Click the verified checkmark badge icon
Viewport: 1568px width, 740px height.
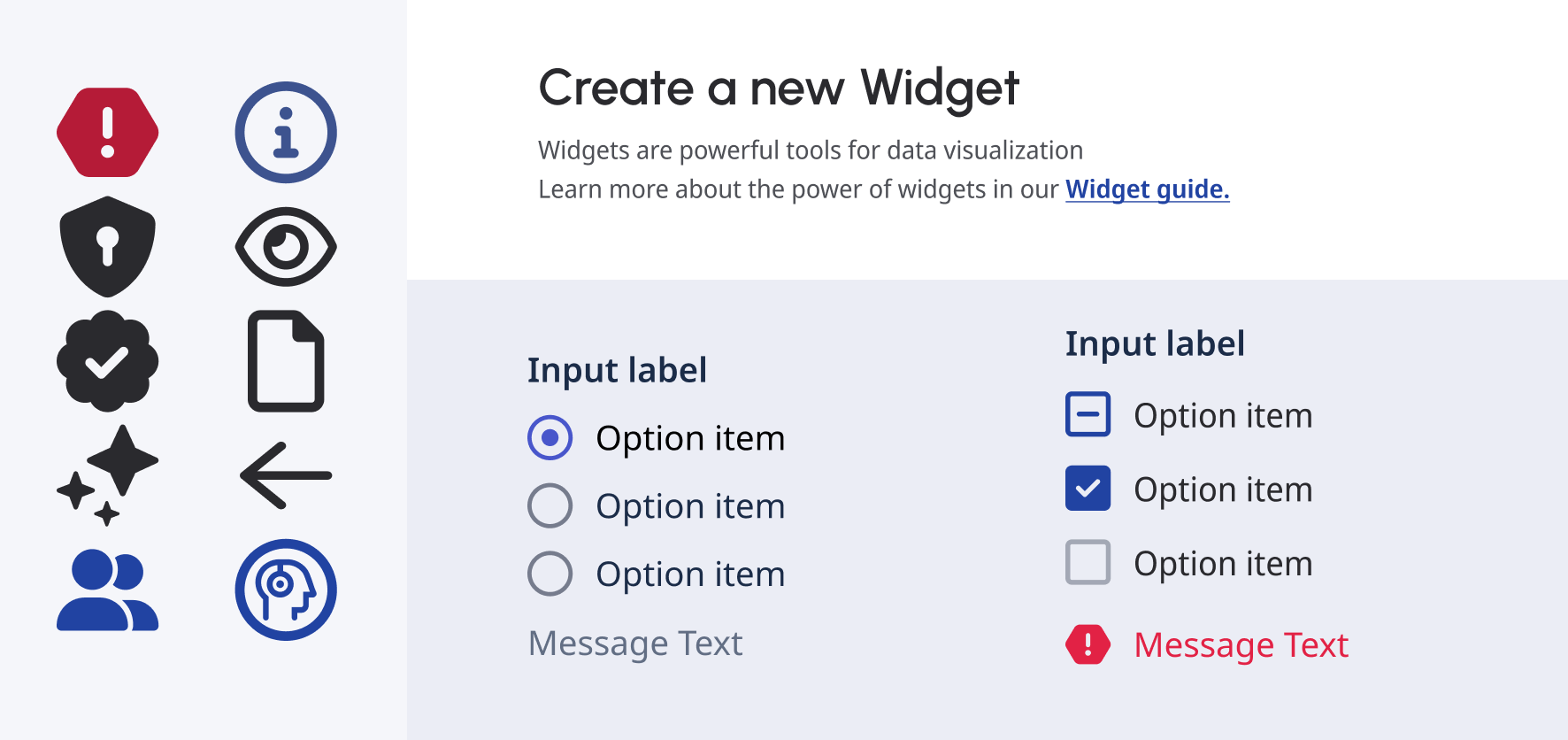point(107,361)
